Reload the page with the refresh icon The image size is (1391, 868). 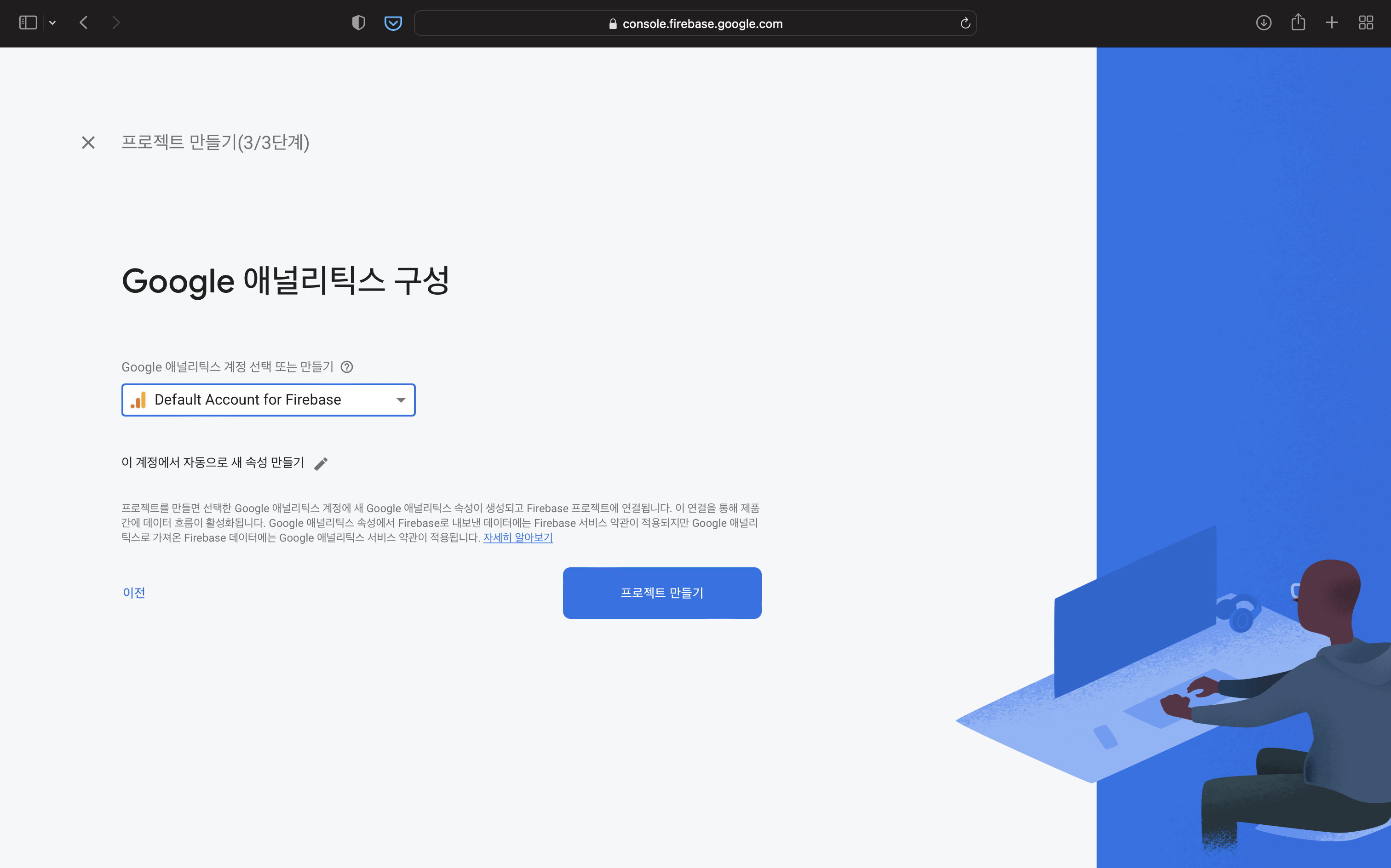pos(965,23)
